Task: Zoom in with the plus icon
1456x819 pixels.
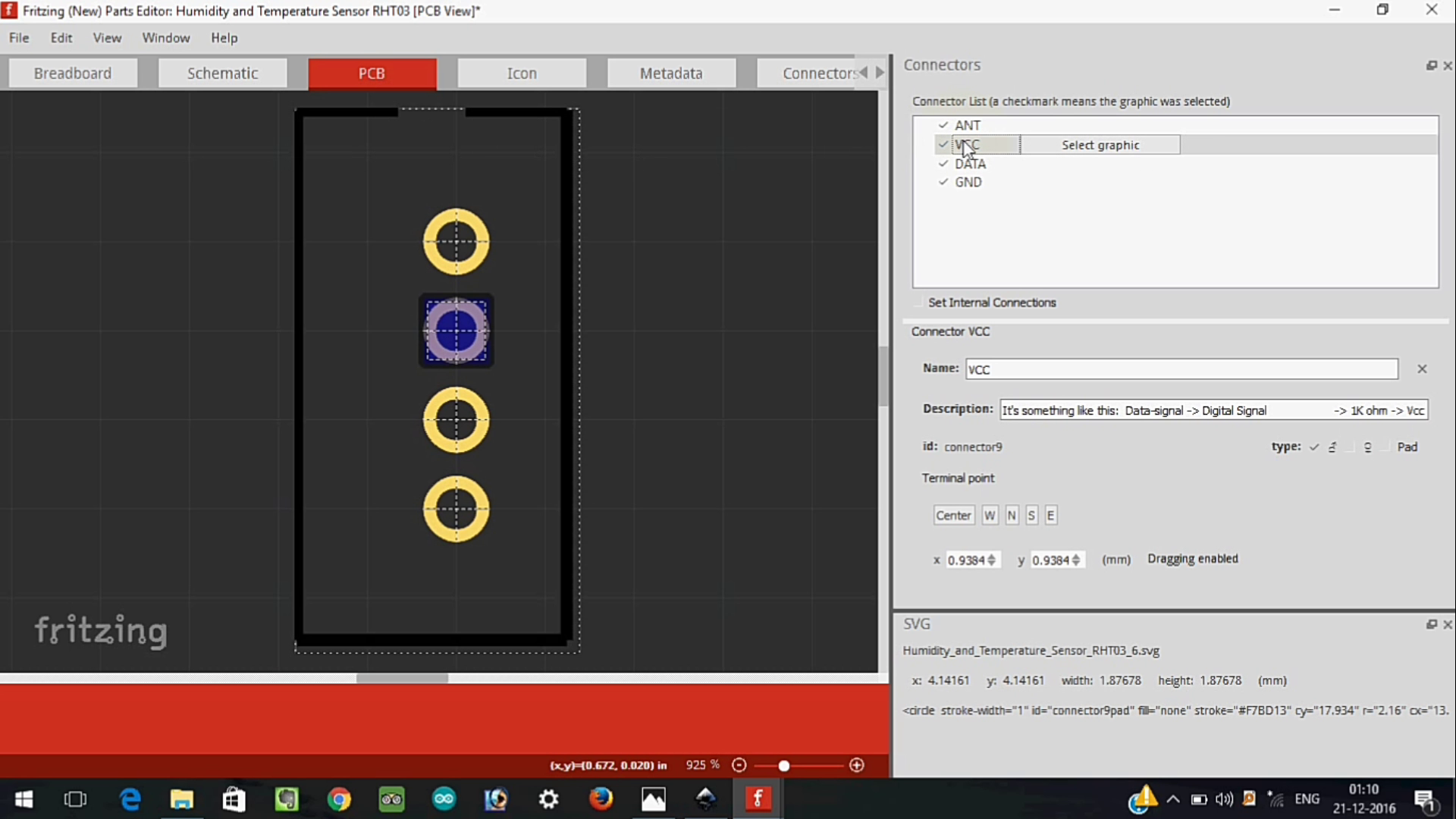Action: (x=857, y=765)
